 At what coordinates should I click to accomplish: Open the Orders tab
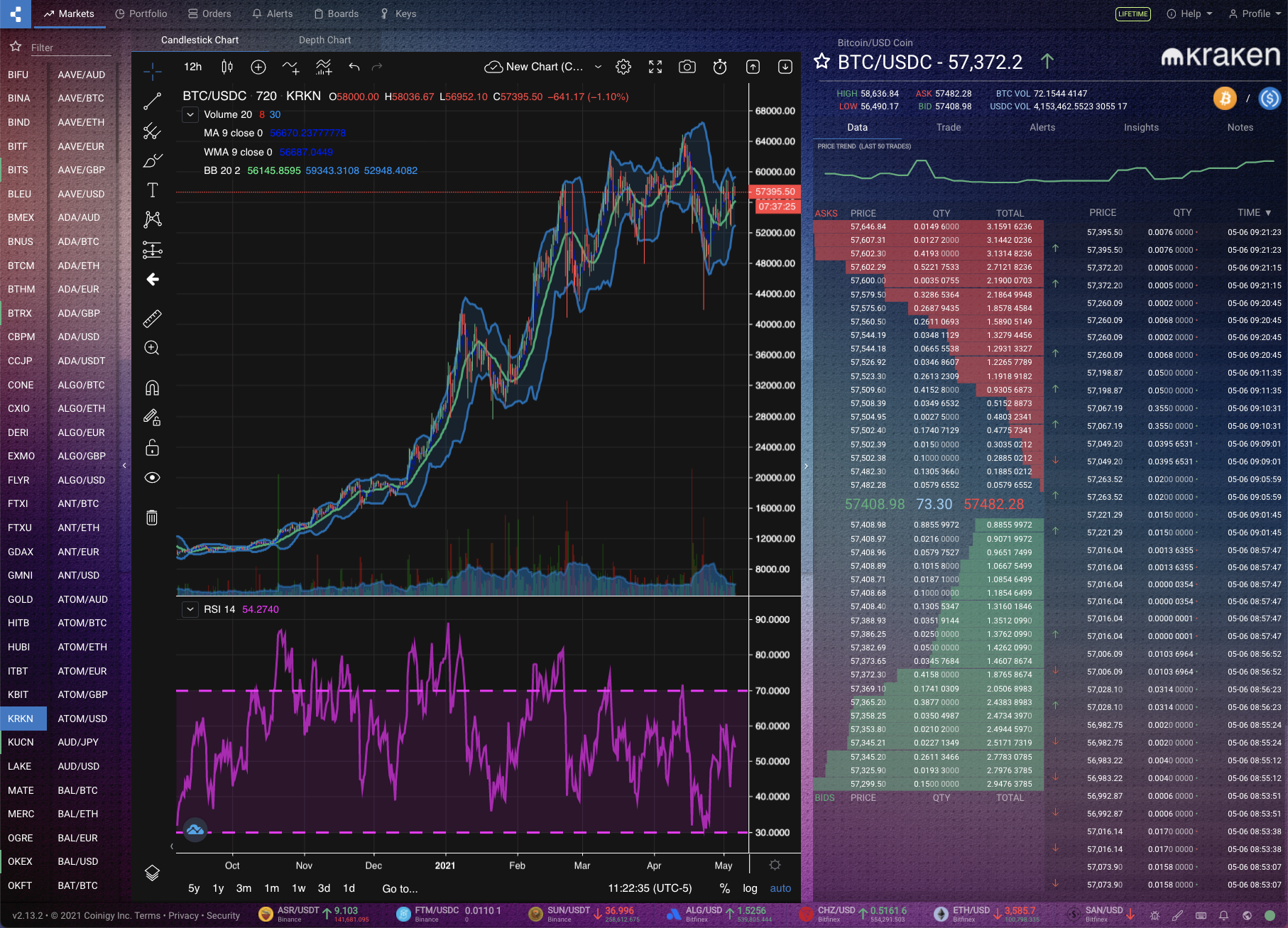click(209, 13)
